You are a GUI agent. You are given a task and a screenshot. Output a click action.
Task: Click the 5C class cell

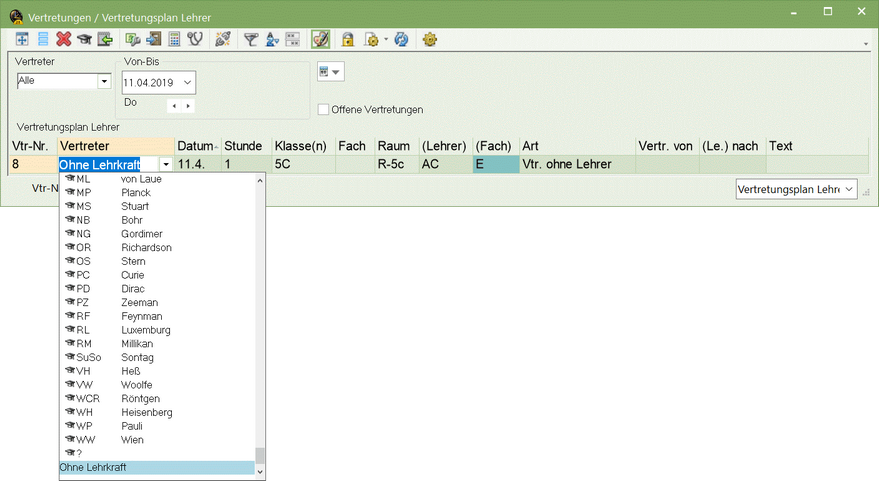(x=303, y=164)
